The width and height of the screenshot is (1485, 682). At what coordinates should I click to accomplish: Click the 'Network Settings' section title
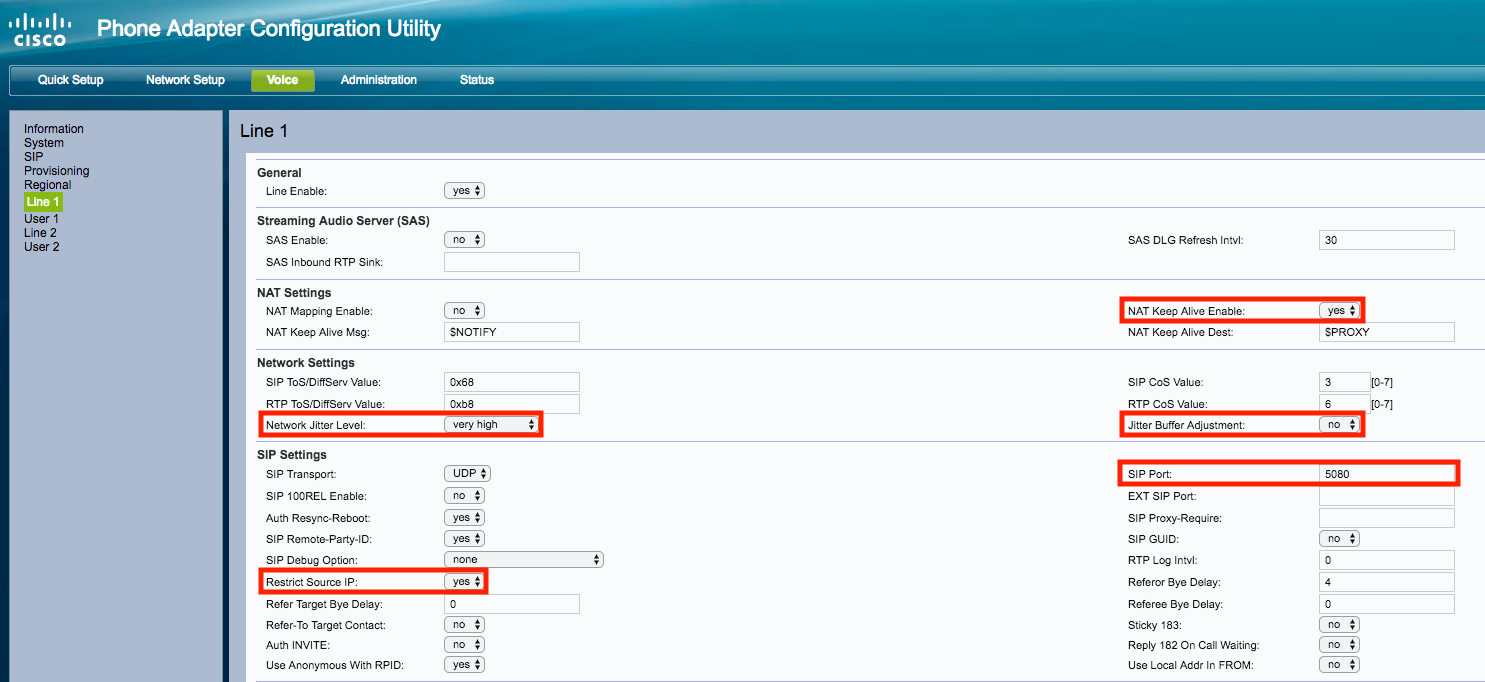pyautogui.click(x=306, y=363)
